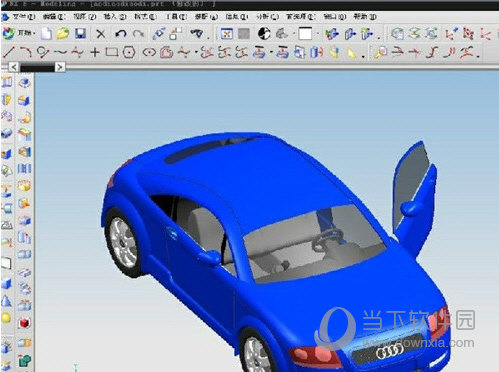Select the Arc curve tool
Screen dimensions: 499x372
(x=26, y=52)
